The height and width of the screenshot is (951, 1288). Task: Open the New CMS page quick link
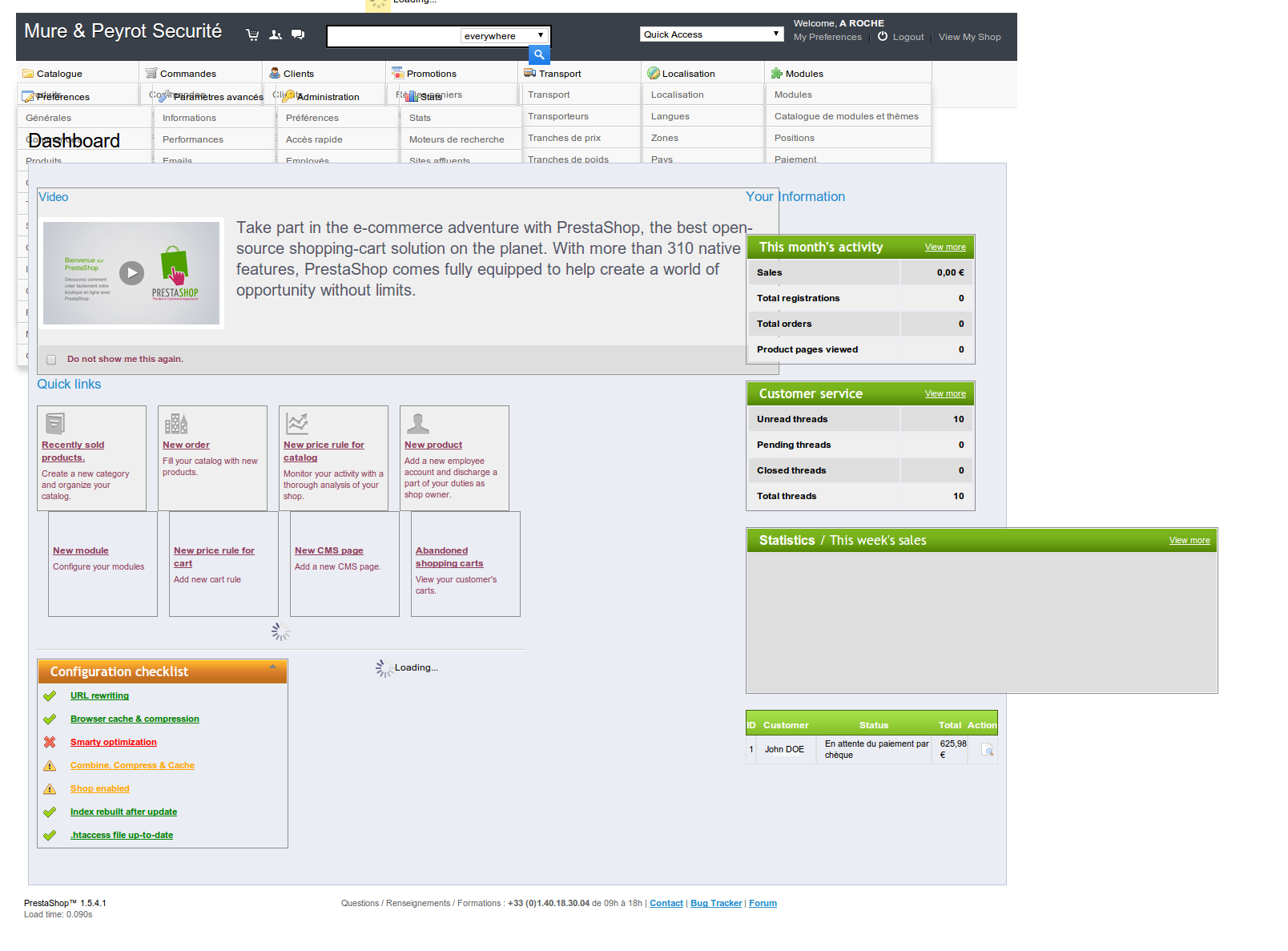pyautogui.click(x=328, y=550)
